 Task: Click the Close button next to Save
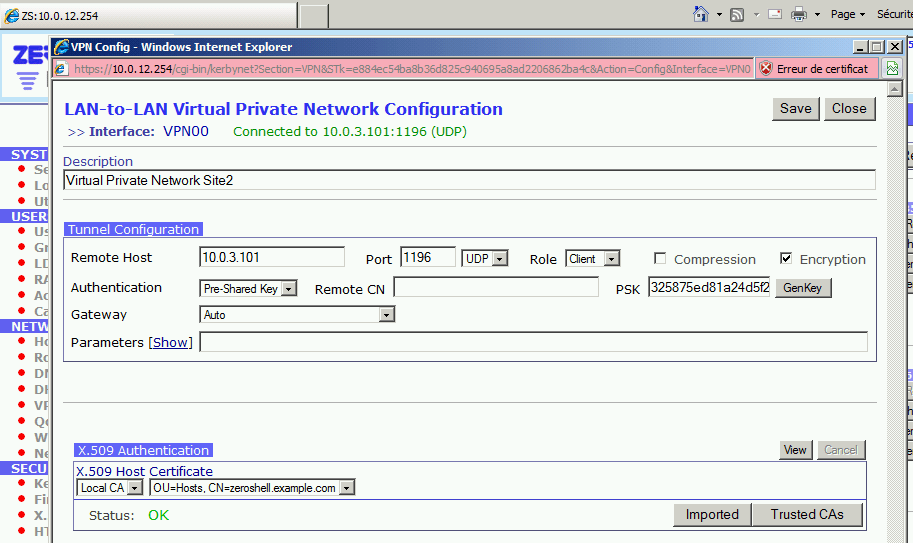(849, 109)
